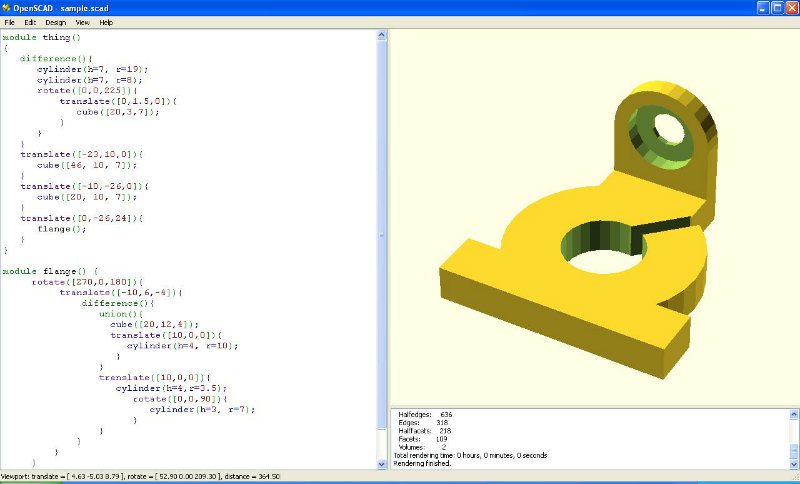This screenshot has width=800, height=484.
Task: Click the splitter handle between editor and viewport
Action: pos(389,235)
